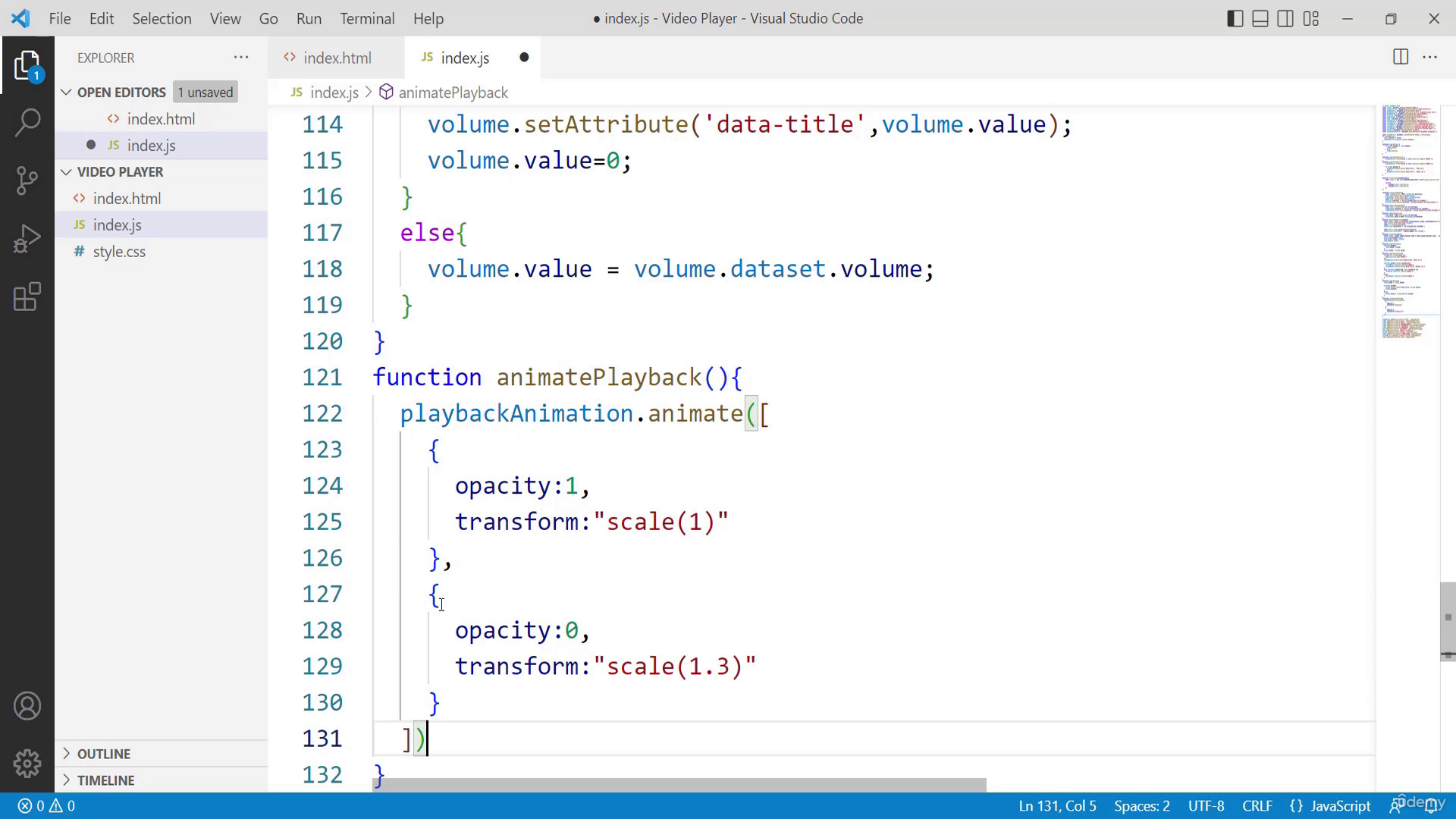Switch to the index.html editor tab
Image resolution: width=1456 pixels, height=819 pixels.
(336, 58)
